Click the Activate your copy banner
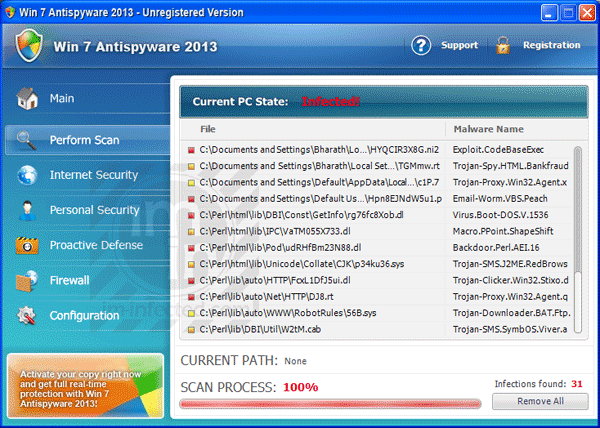 85,386
